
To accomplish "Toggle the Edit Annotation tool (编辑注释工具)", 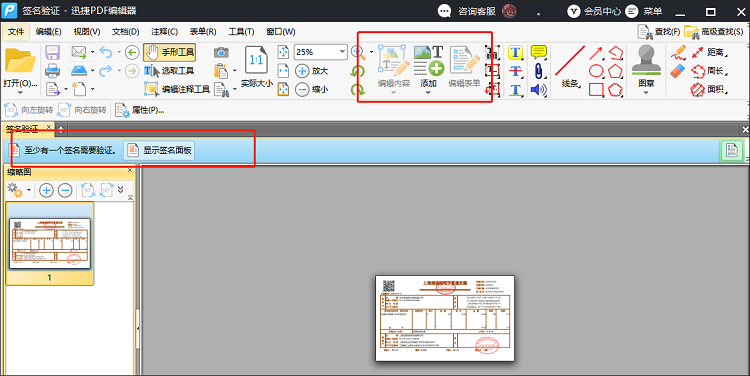I will [x=177, y=89].
